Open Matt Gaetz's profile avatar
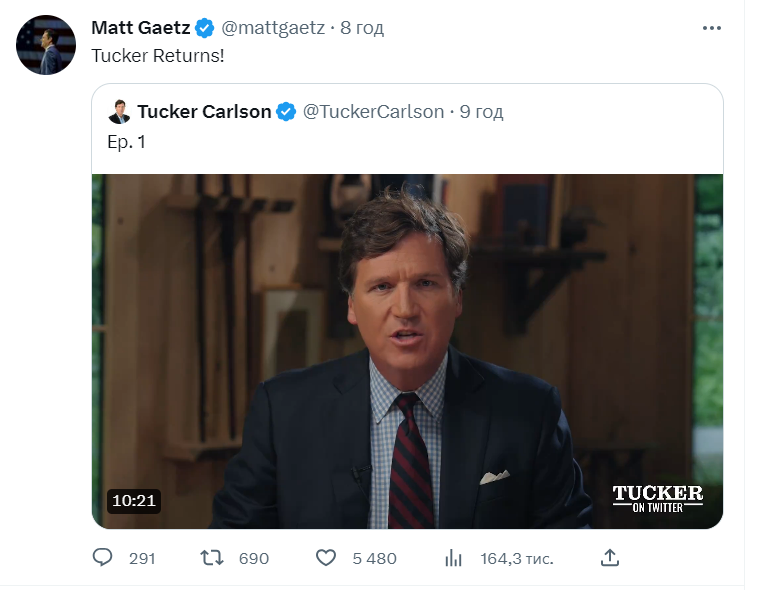Image resolution: width=762 pixels, height=590 pixels. point(46,45)
